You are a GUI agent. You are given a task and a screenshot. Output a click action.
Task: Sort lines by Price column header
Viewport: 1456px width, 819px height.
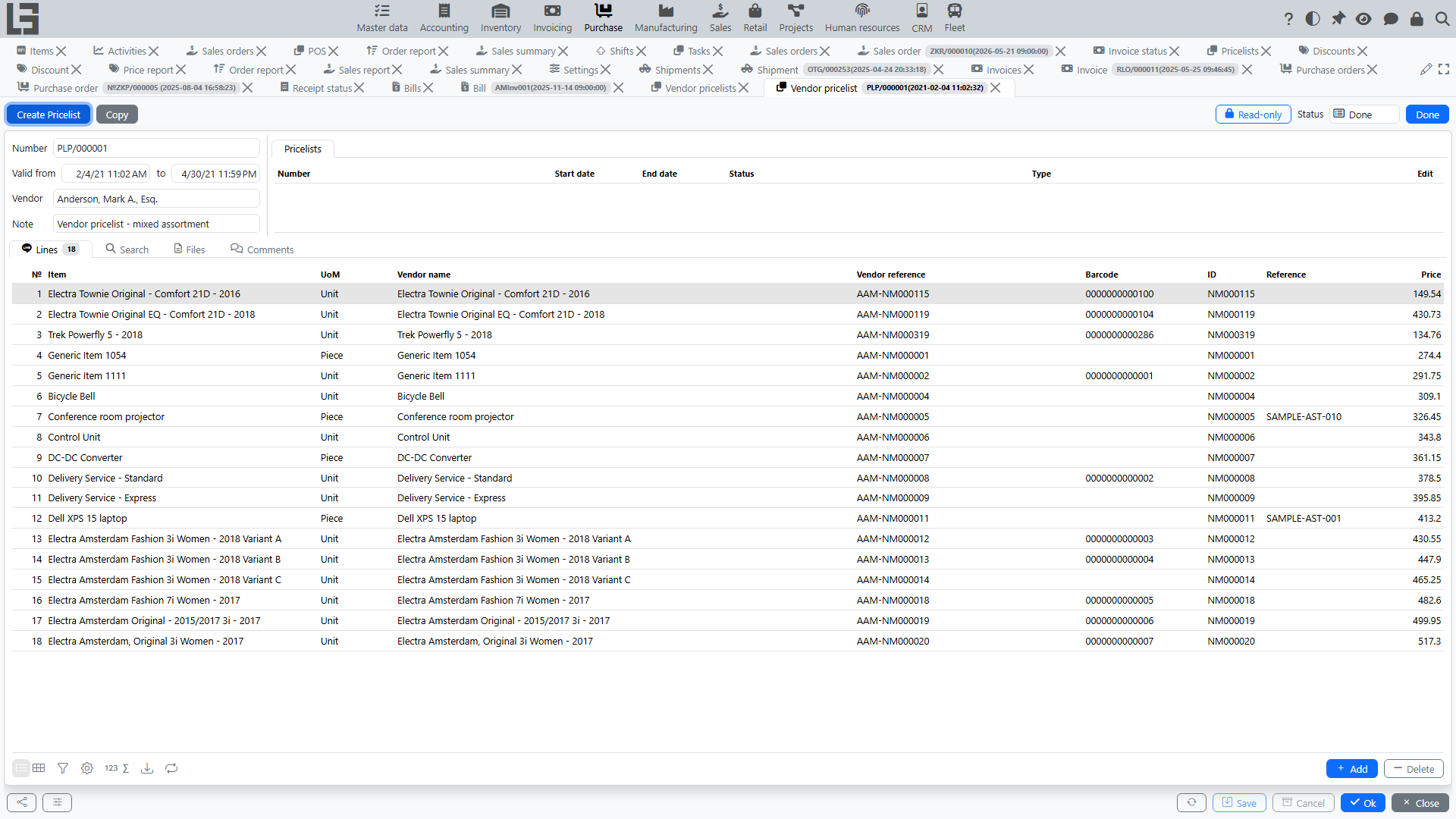coord(1431,275)
